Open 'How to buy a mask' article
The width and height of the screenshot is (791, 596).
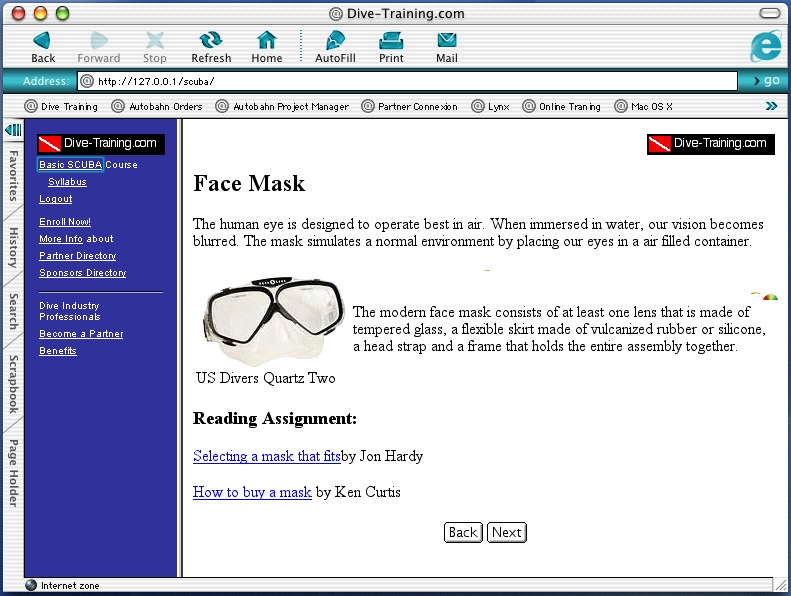click(x=252, y=492)
